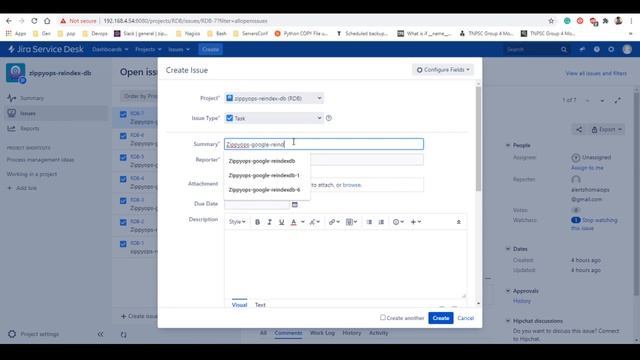
Task: Open Issues in the project sidebar
Action: pyautogui.click(x=56, y=113)
